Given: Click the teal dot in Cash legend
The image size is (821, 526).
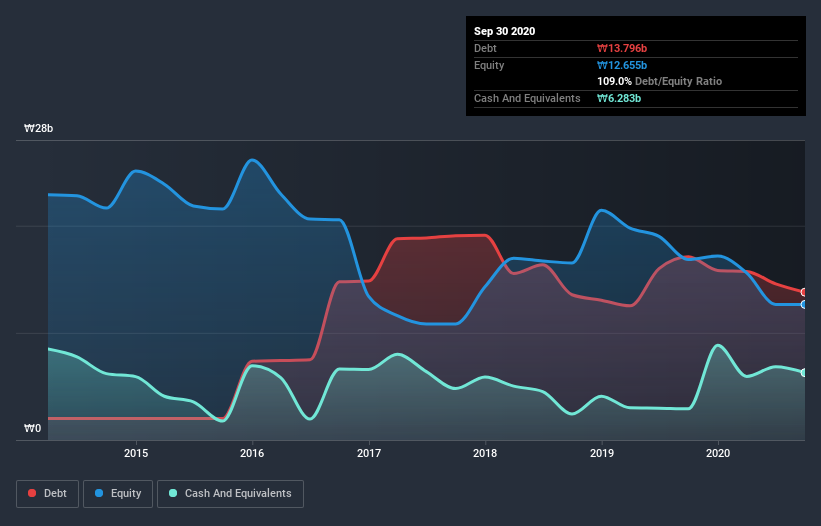Looking at the screenshot, I should coord(173,493).
